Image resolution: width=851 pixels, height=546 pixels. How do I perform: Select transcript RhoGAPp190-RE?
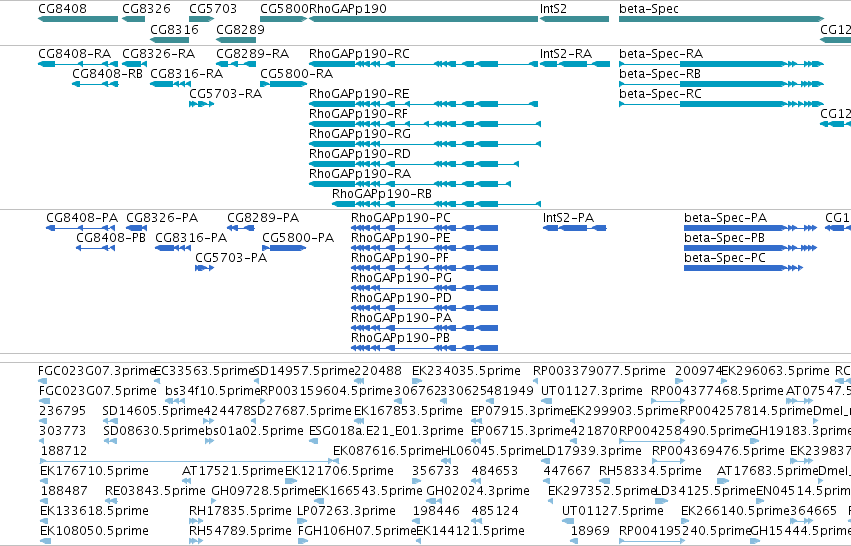[x=423, y=104]
